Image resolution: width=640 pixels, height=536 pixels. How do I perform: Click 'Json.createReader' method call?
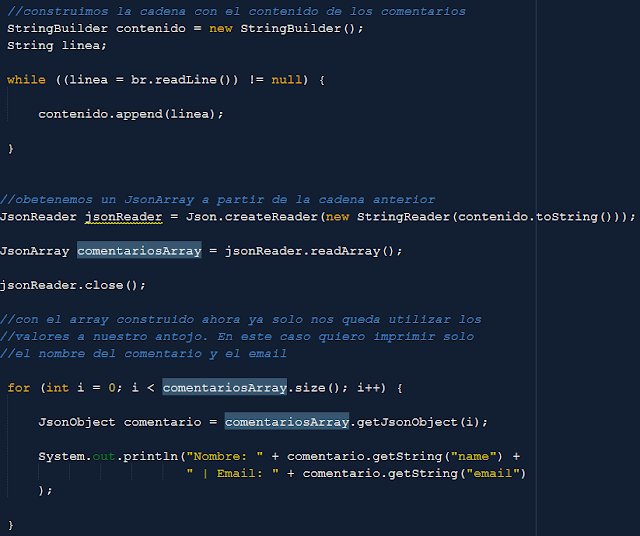[252, 217]
